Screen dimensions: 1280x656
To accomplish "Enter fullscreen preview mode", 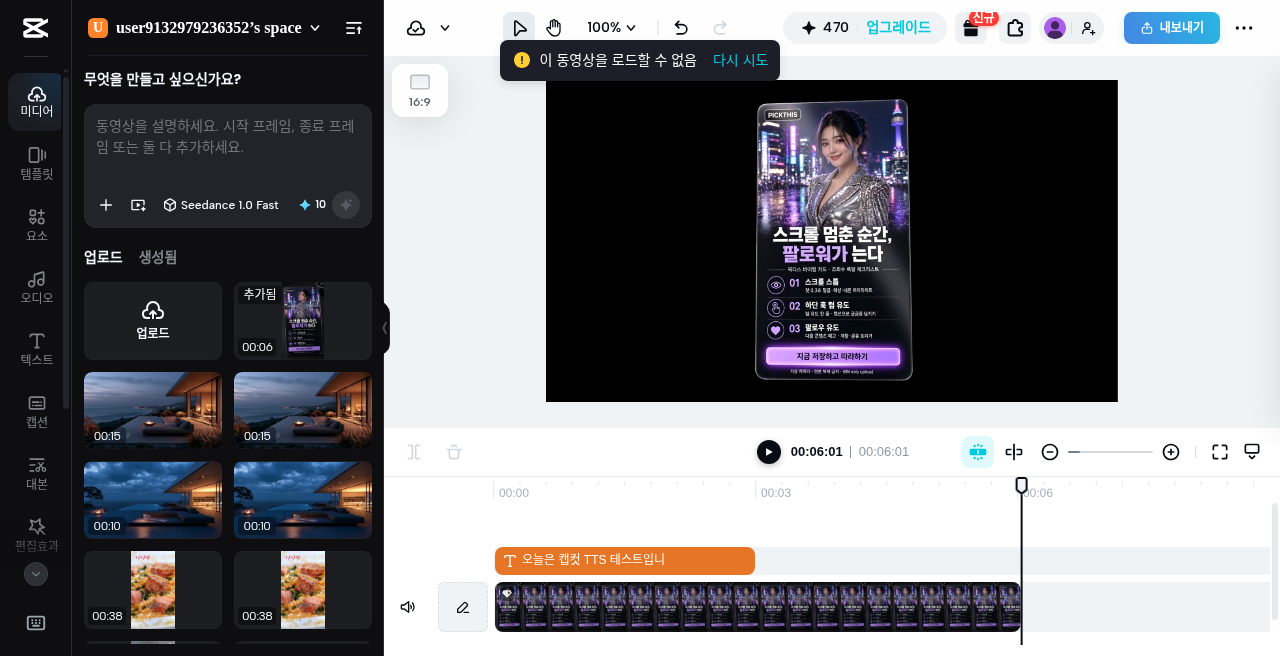I will 1220,452.
